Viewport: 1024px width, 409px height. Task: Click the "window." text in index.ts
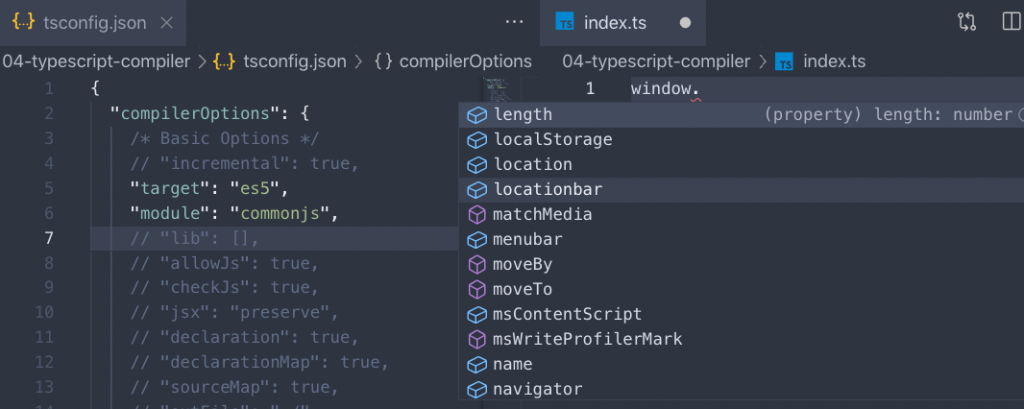click(665, 89)
